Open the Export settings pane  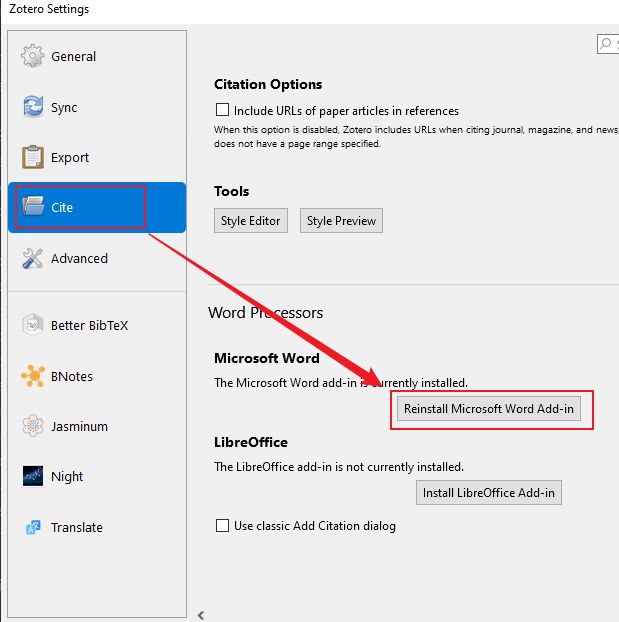click(x=97, y=157)
